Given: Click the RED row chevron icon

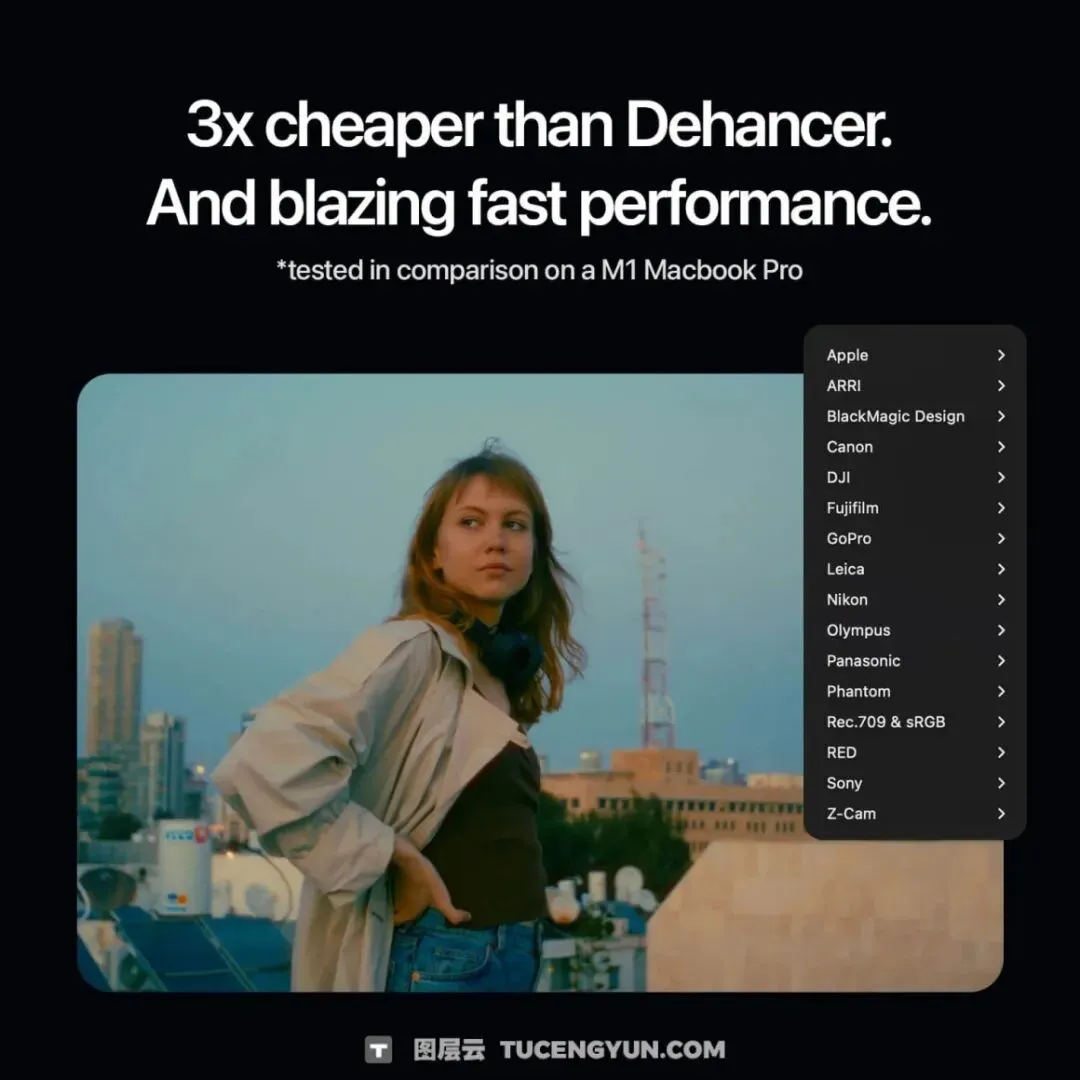Looking at the screenshot, I should (x=1001, y=753).
